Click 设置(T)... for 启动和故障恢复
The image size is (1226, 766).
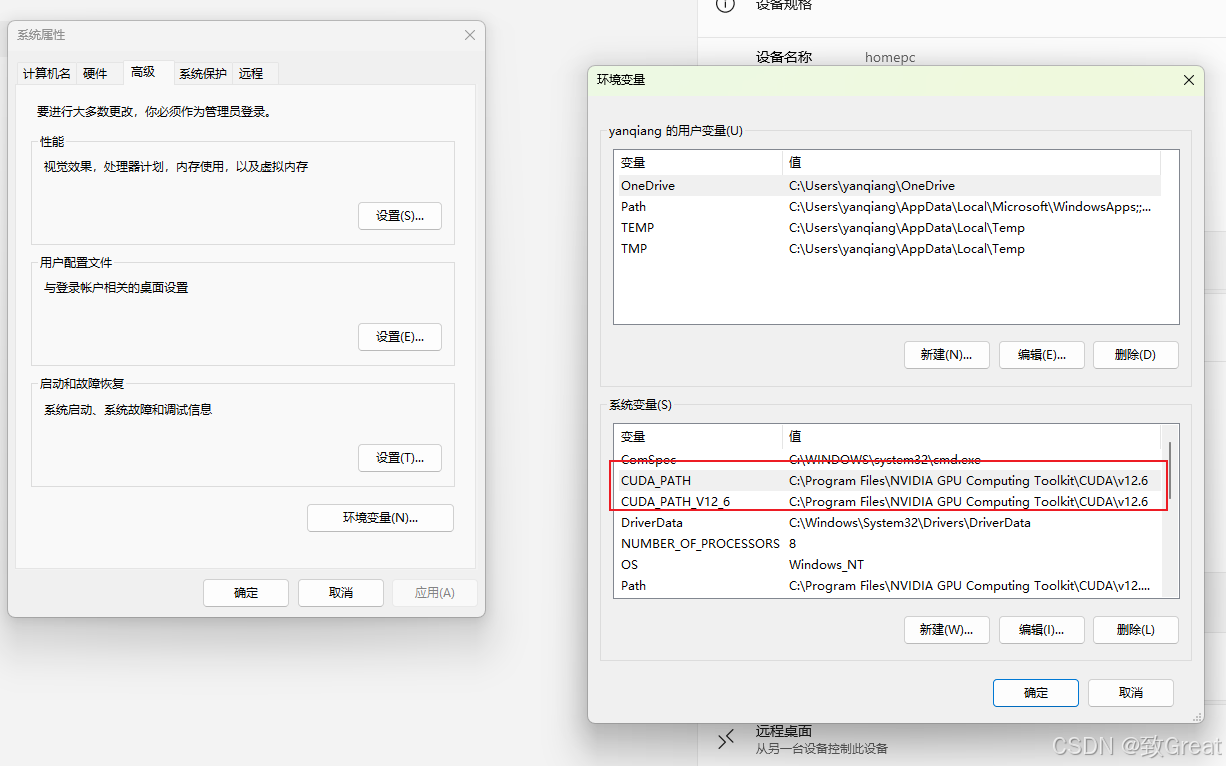point(400,458)
